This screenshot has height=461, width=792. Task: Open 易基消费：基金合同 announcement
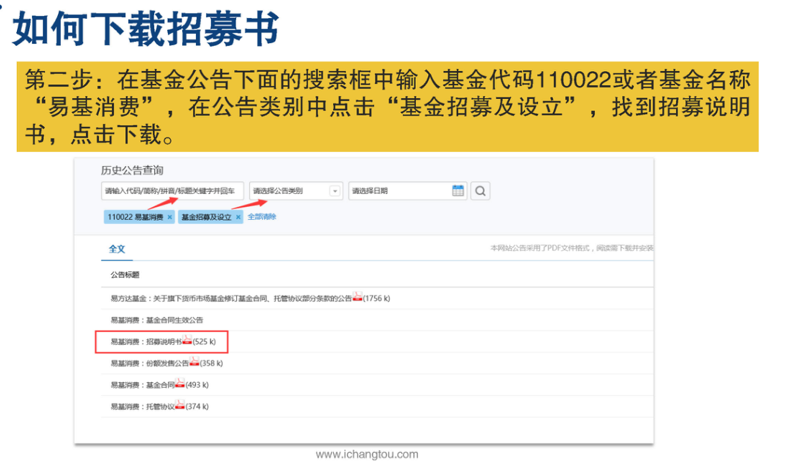click(143, 385)
